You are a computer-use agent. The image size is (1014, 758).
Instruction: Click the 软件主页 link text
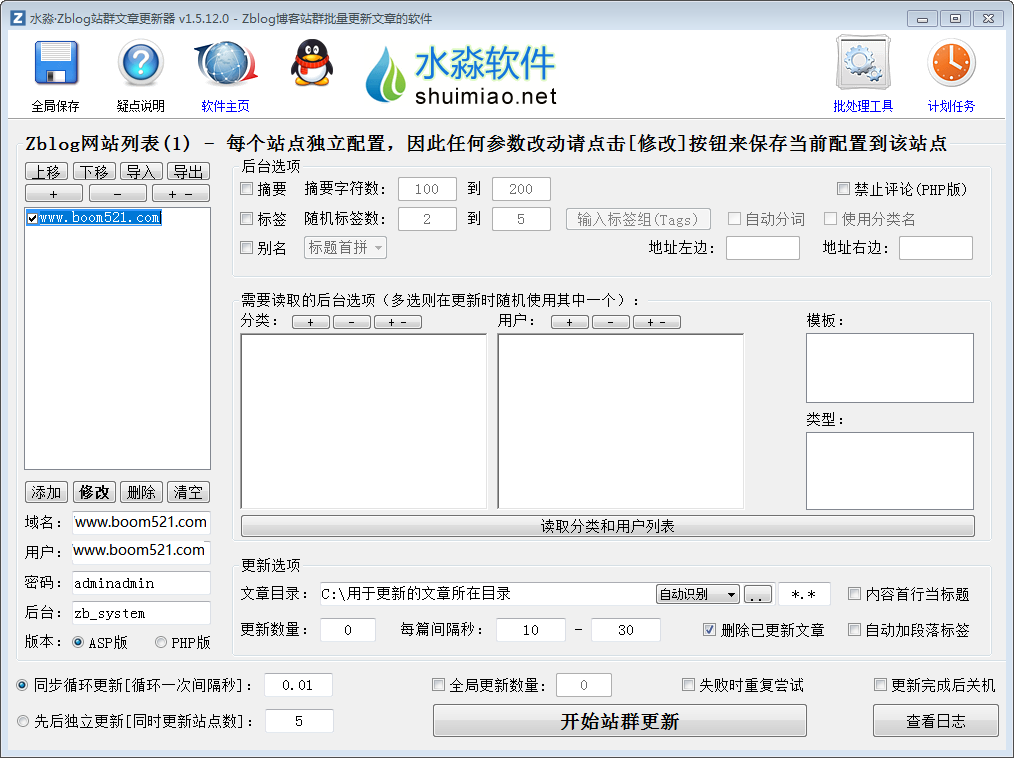tap(225, 106)
